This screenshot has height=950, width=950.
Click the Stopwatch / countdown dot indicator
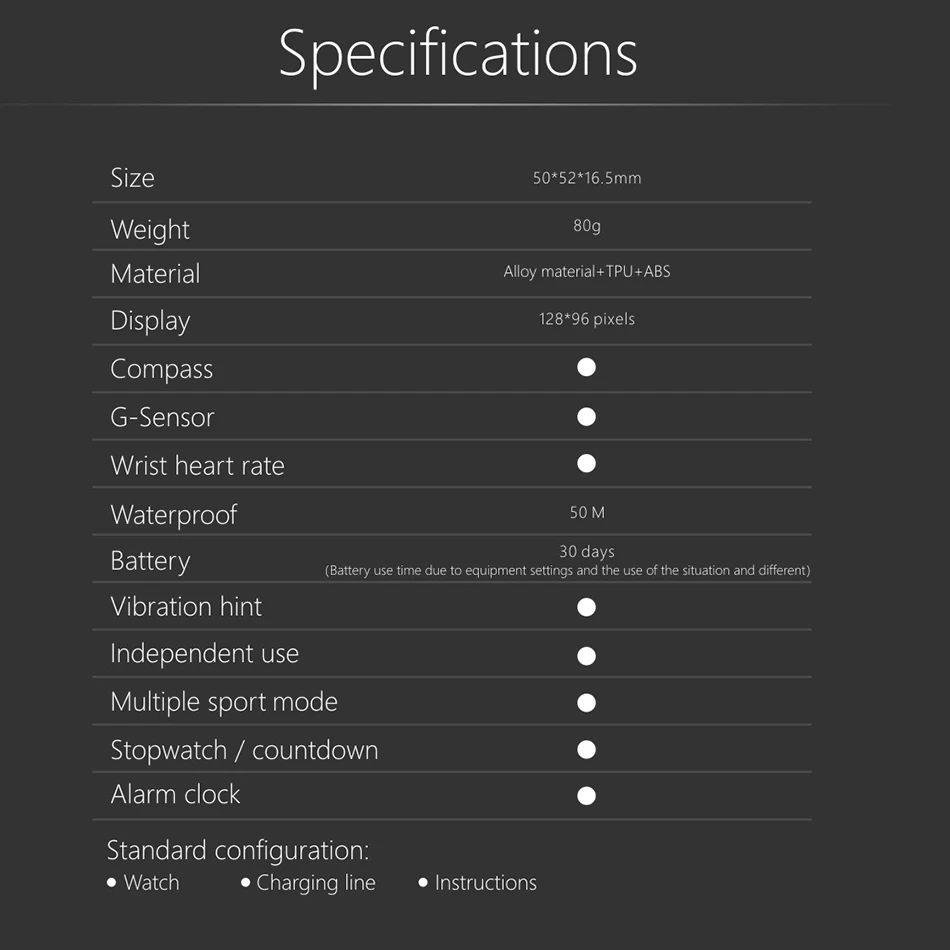coord(587,749)
